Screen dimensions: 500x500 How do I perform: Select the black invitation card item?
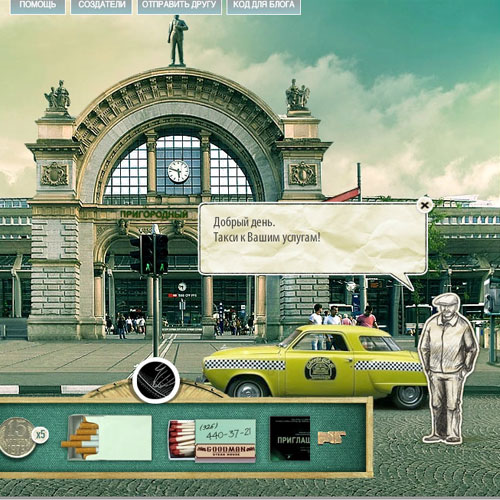[290, 438]
